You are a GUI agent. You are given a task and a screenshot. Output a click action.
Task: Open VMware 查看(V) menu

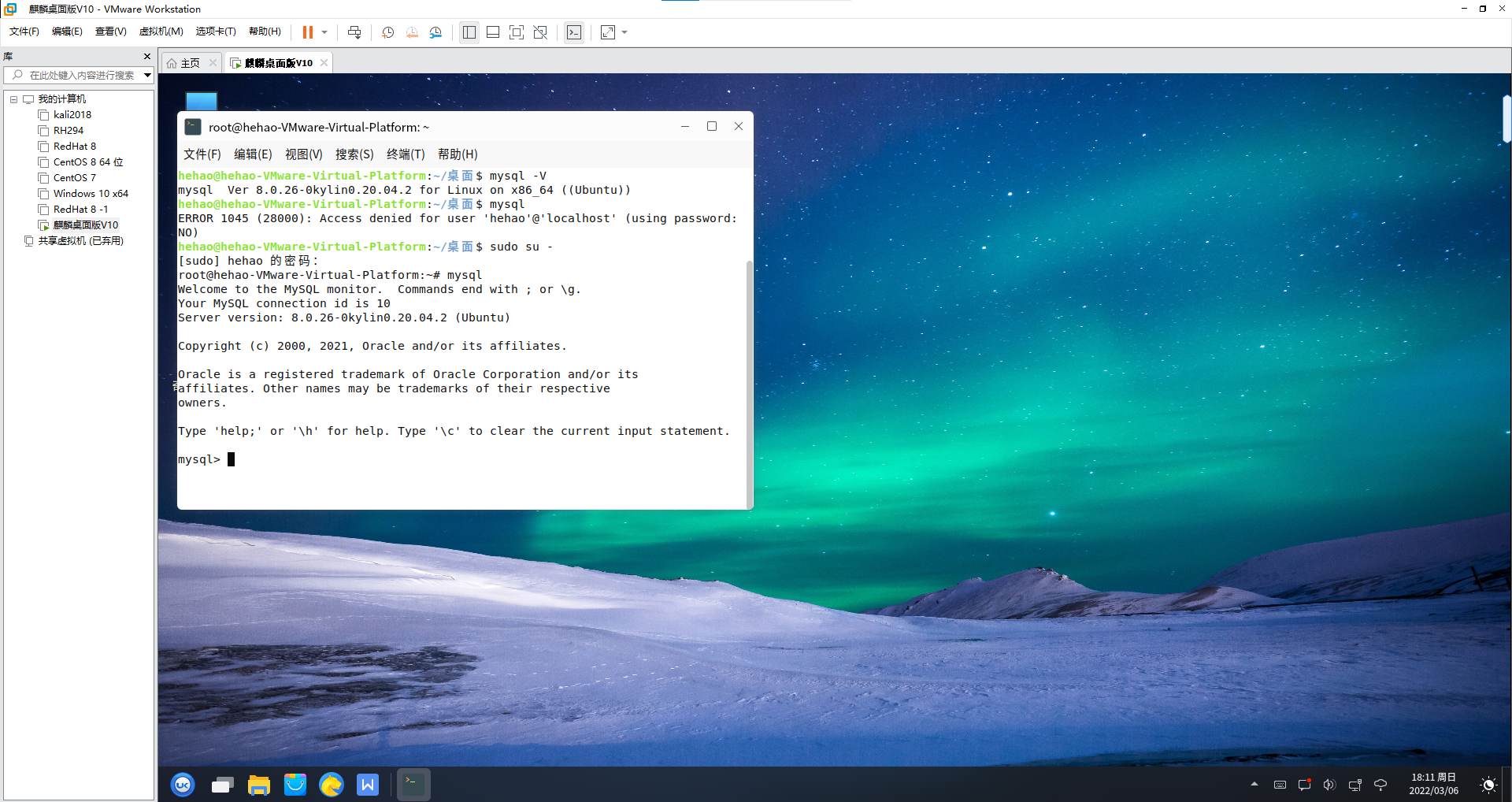click(x=111, y=32)
